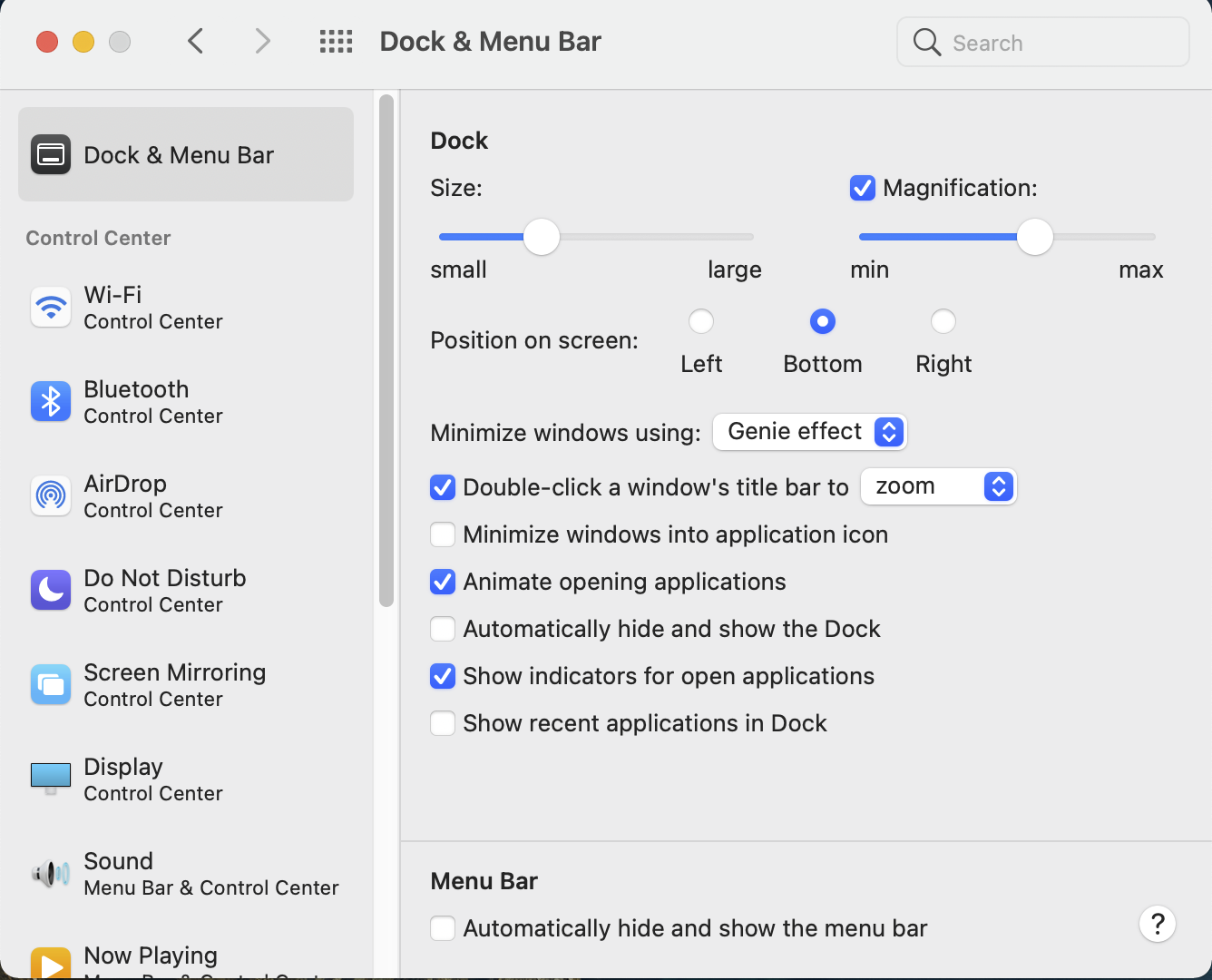Select Screen Mirroring sidebar item
Viewport: 1212px width, 980px height.
point(186,685)
